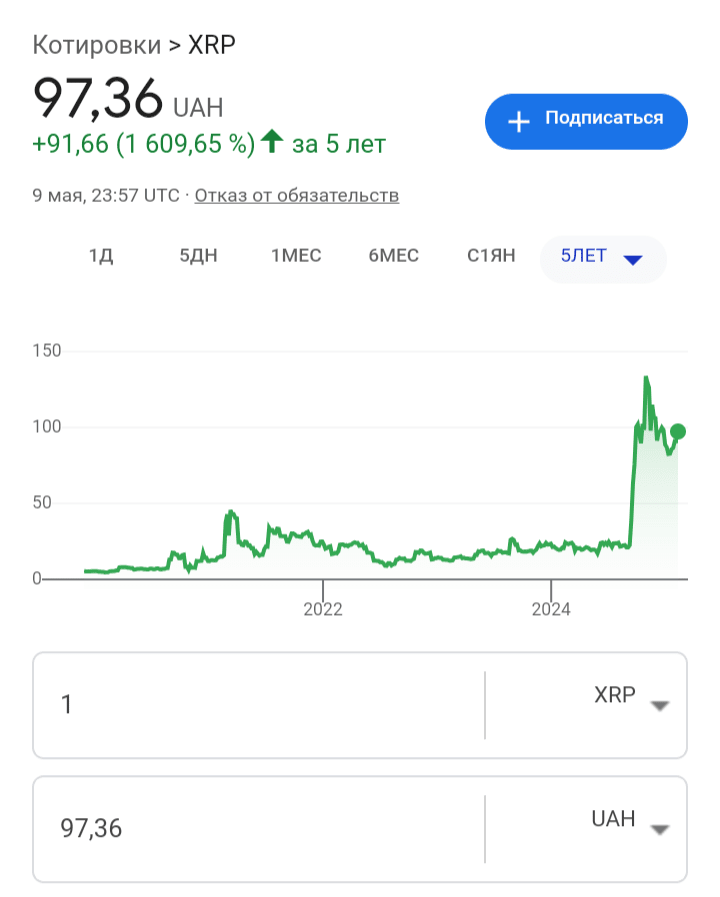Select the 1МЕС range tab

coord(296,256)
